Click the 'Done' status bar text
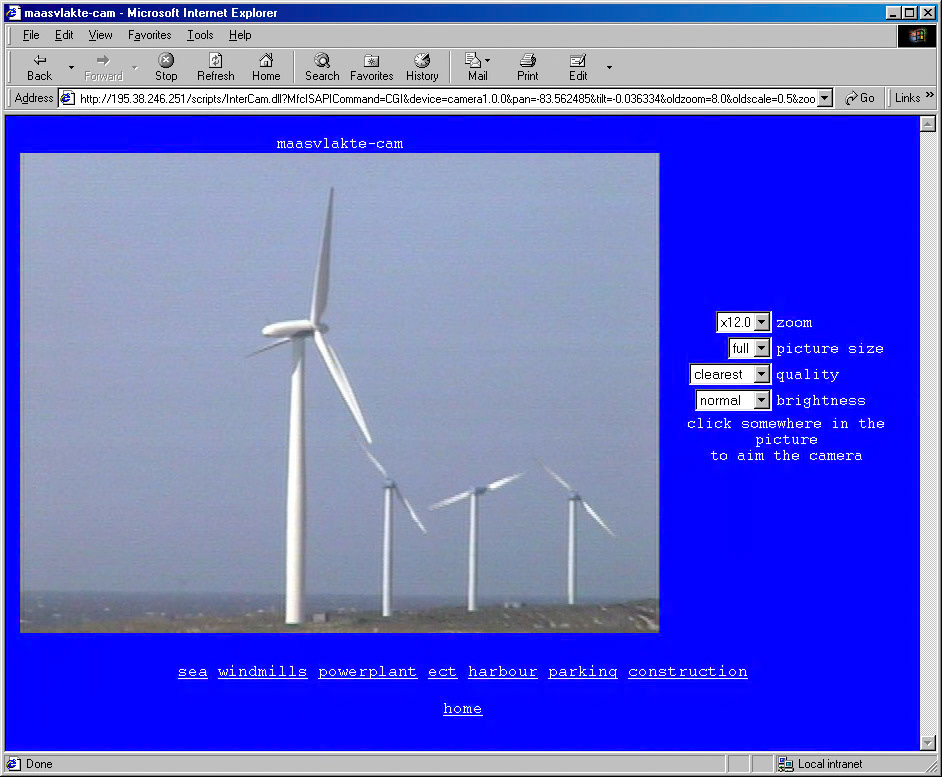This screenshot has height=777, width=942. pos(39,764)
